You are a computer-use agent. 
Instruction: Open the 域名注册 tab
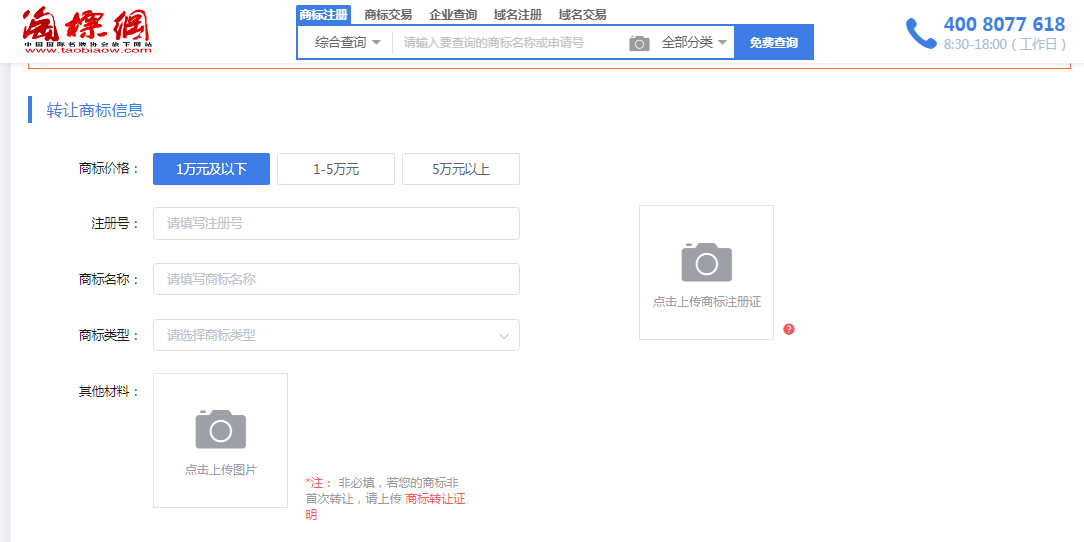(x=518, y=15)
